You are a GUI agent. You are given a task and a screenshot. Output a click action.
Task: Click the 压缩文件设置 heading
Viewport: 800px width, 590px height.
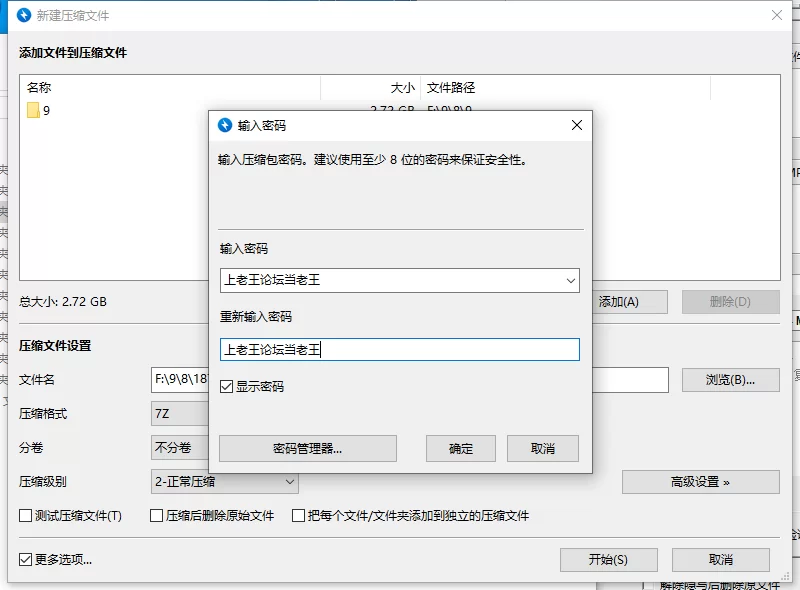(x=55, y=346)
